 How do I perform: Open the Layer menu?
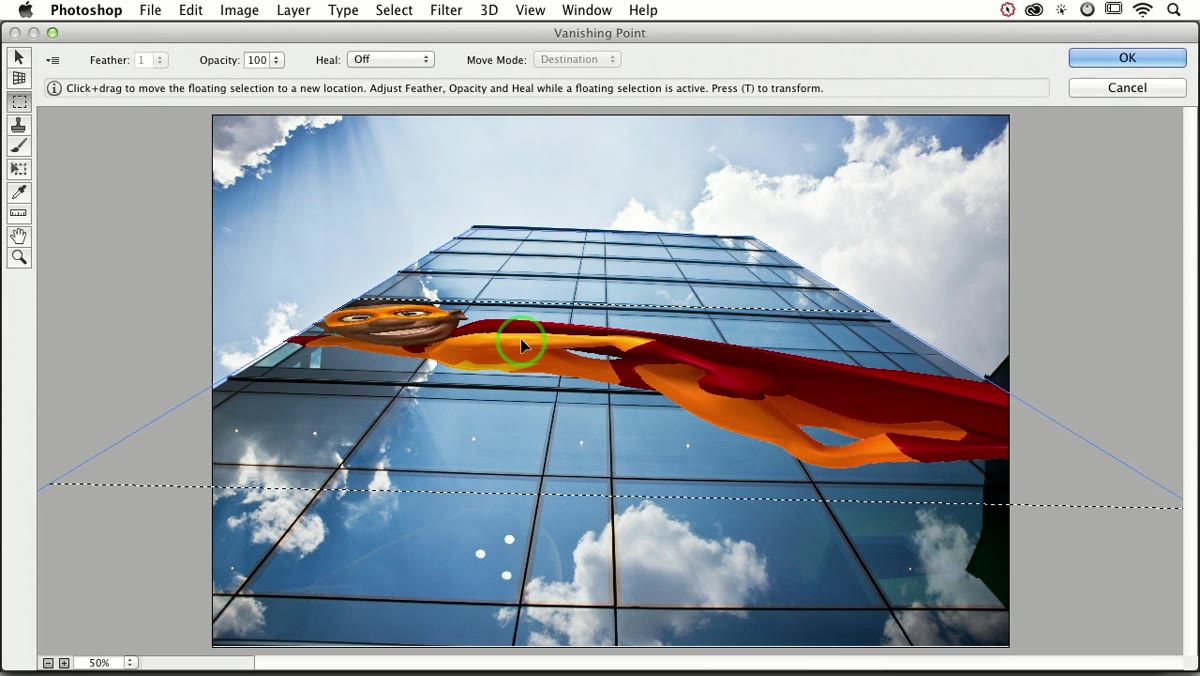(293, 10)
